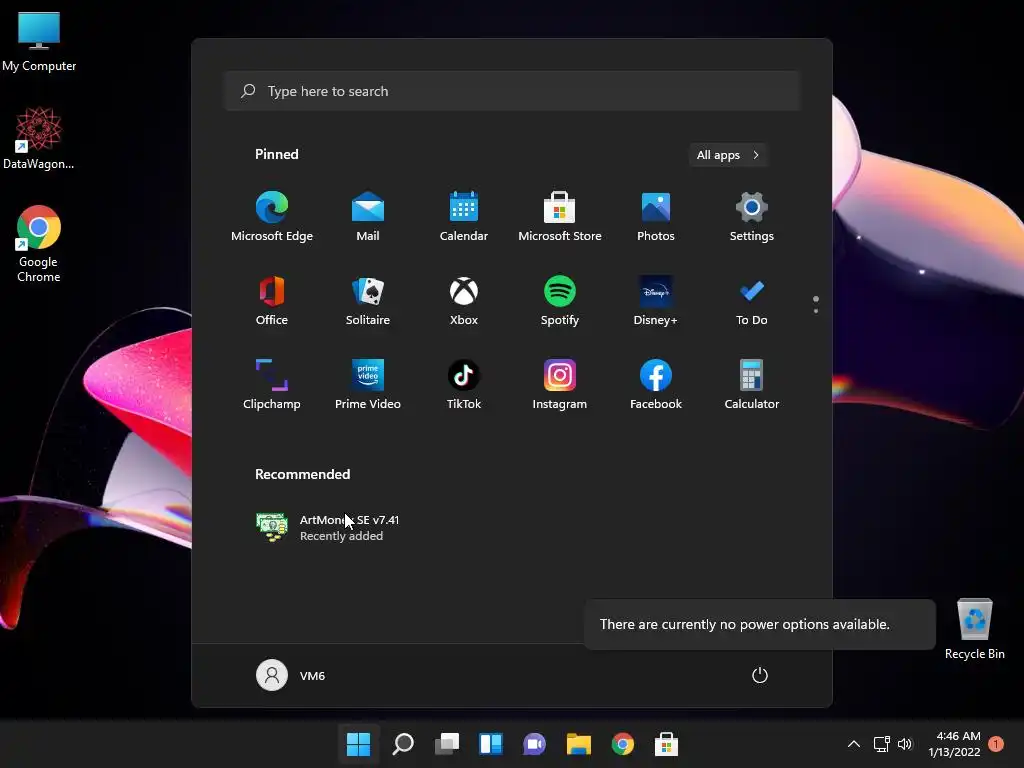Open the Calculator app

click(752, 385)
